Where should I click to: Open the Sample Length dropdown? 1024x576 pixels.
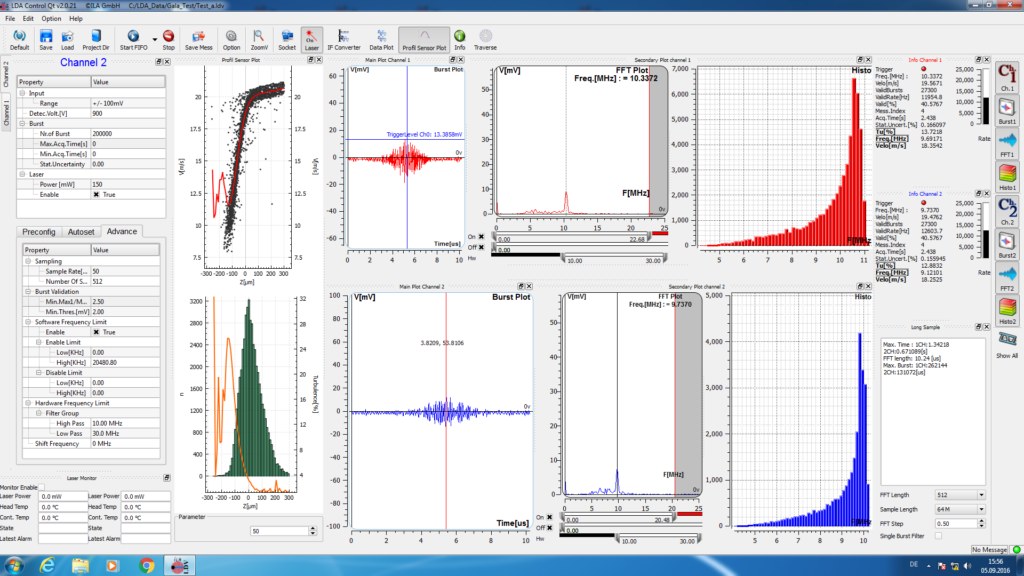(x=959, y=509)
